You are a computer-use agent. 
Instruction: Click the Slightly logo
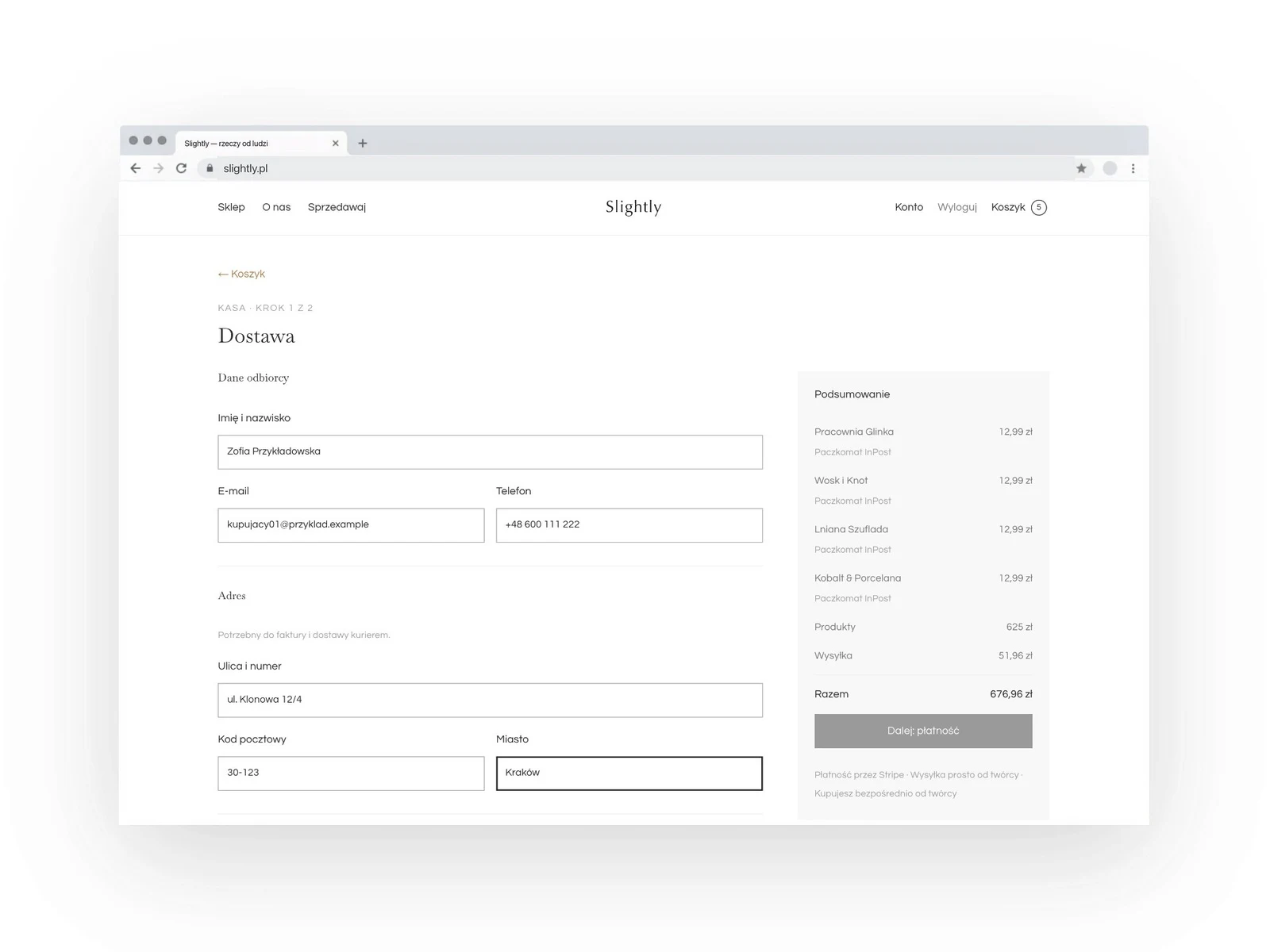(633, 207)
